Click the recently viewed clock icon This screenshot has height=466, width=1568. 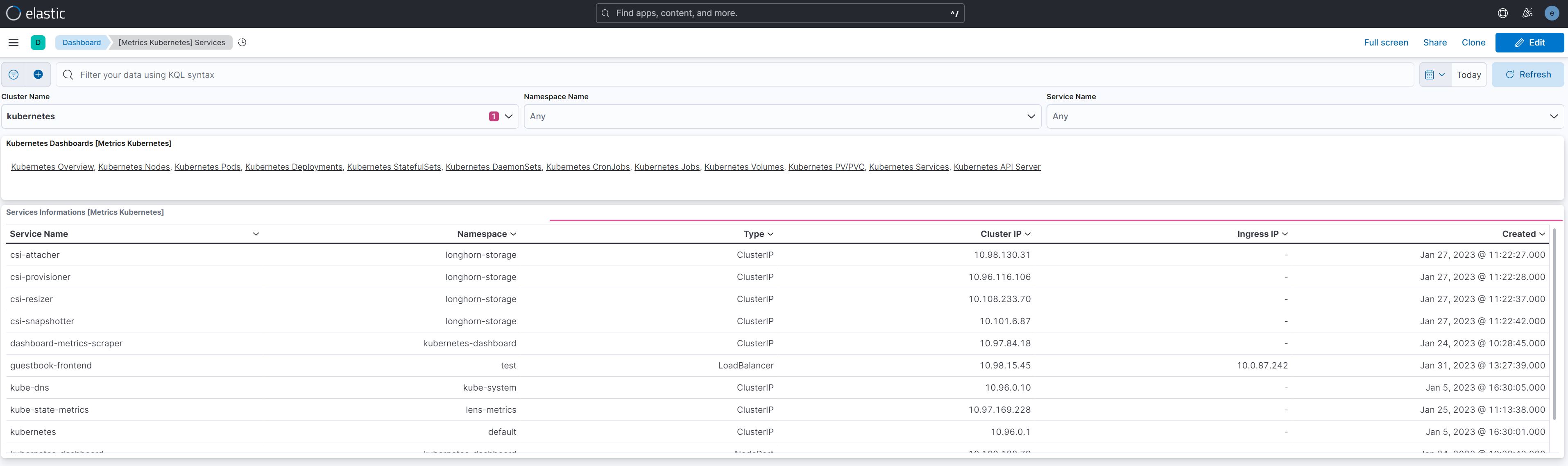(242, 43)
